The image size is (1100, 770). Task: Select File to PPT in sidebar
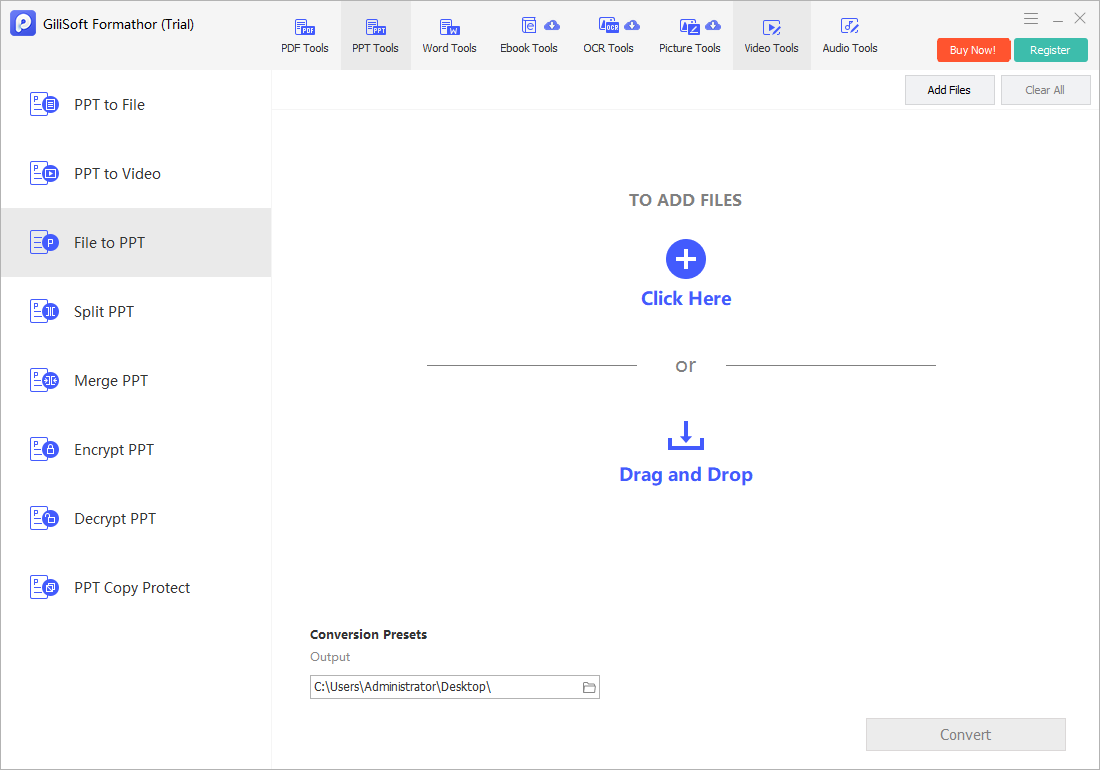coord(136,243)
